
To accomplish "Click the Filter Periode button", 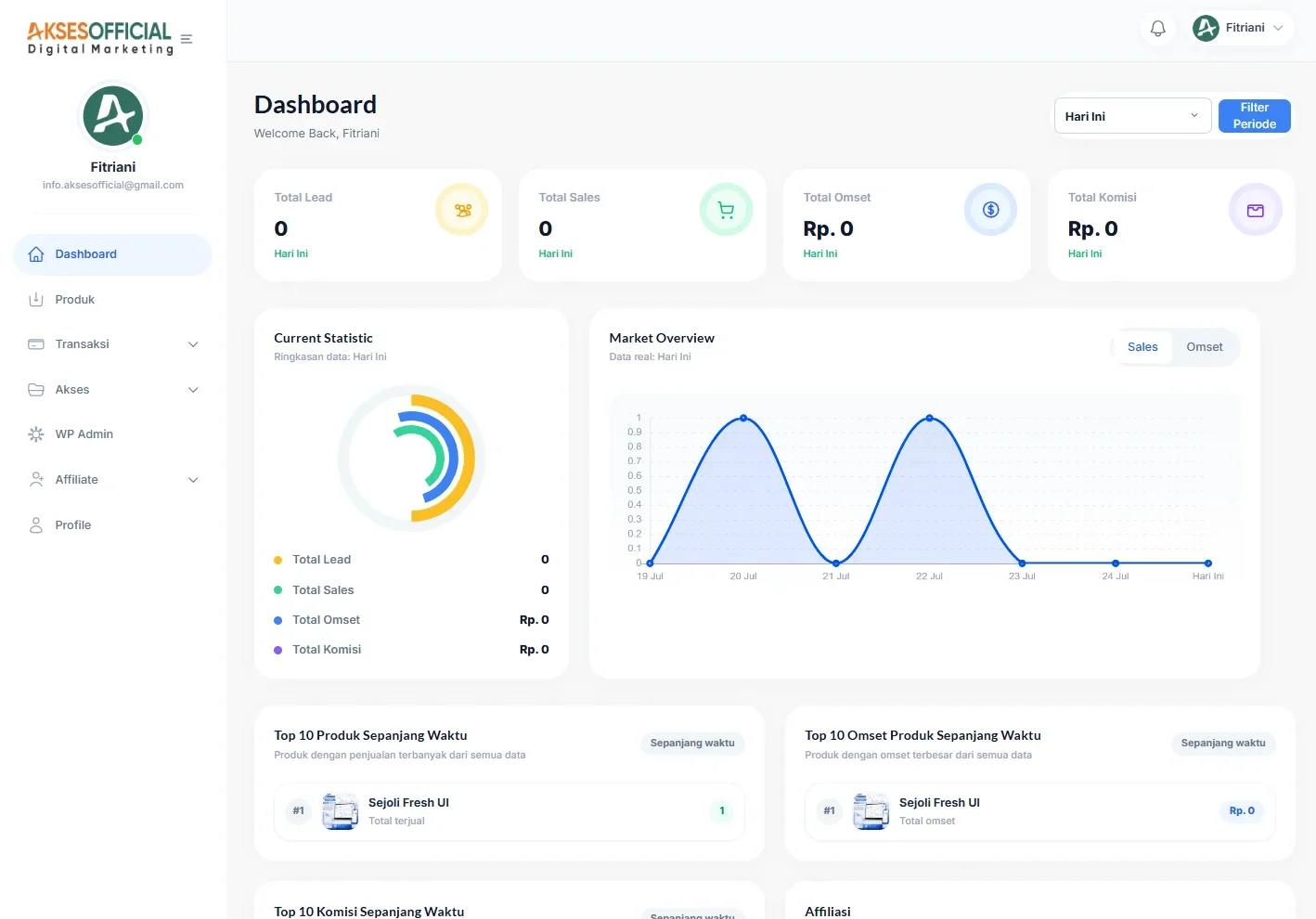I will click(x=1254, y=116).
